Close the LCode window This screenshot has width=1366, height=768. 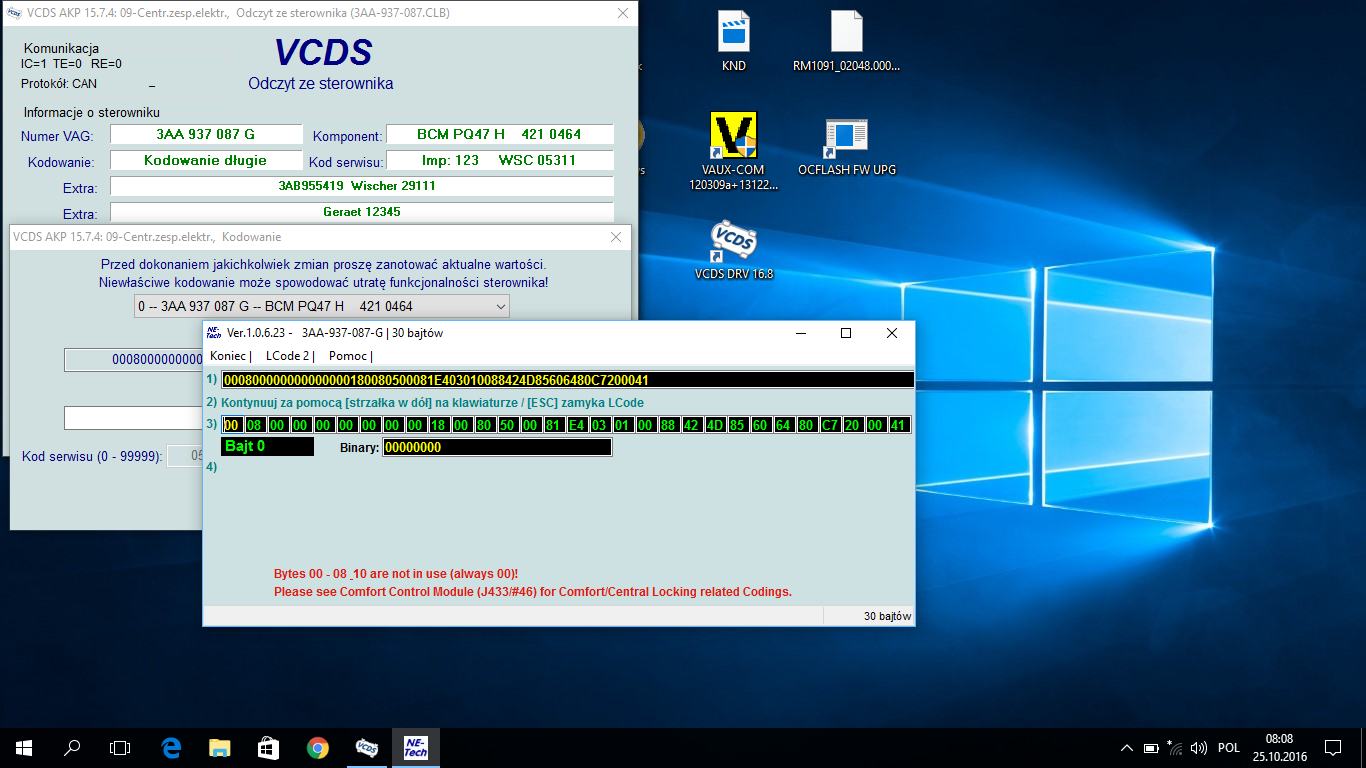tap(892, 333)
